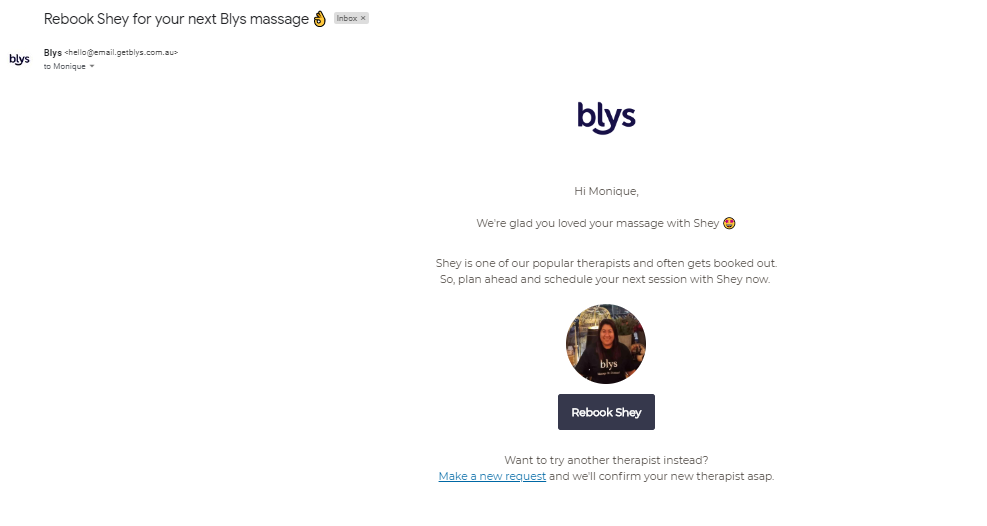Click Shey's circular profile photo
The image size is (987, 526).
pyautogui.click(x=606, y=344)
